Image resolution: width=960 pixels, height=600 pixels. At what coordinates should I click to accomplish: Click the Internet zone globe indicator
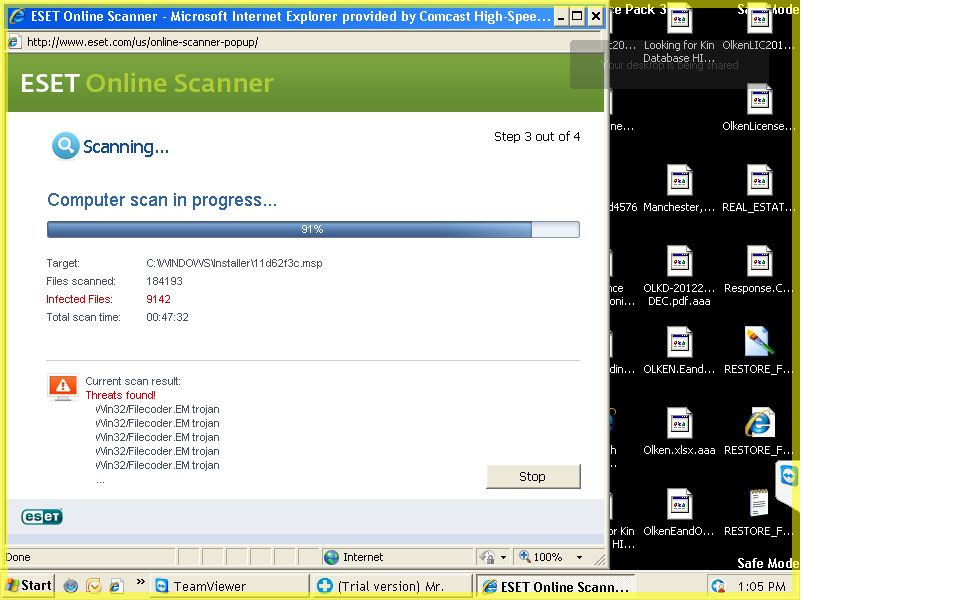click(331, 557)
